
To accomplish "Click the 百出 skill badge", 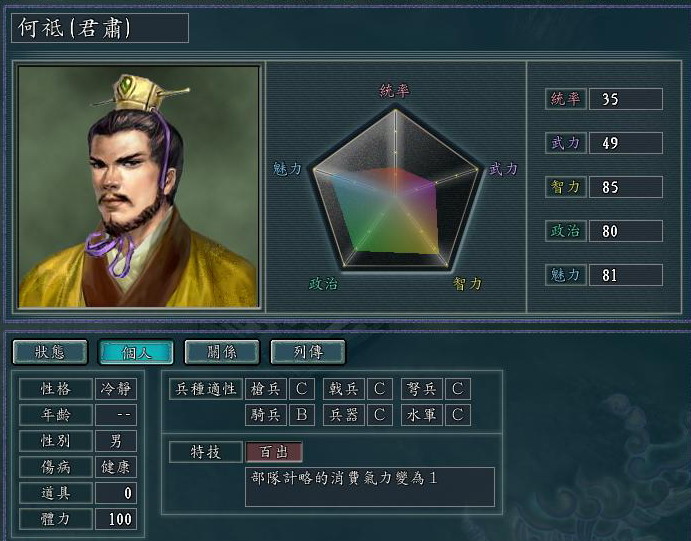I will pyautogui.click(x=274, y=452).
